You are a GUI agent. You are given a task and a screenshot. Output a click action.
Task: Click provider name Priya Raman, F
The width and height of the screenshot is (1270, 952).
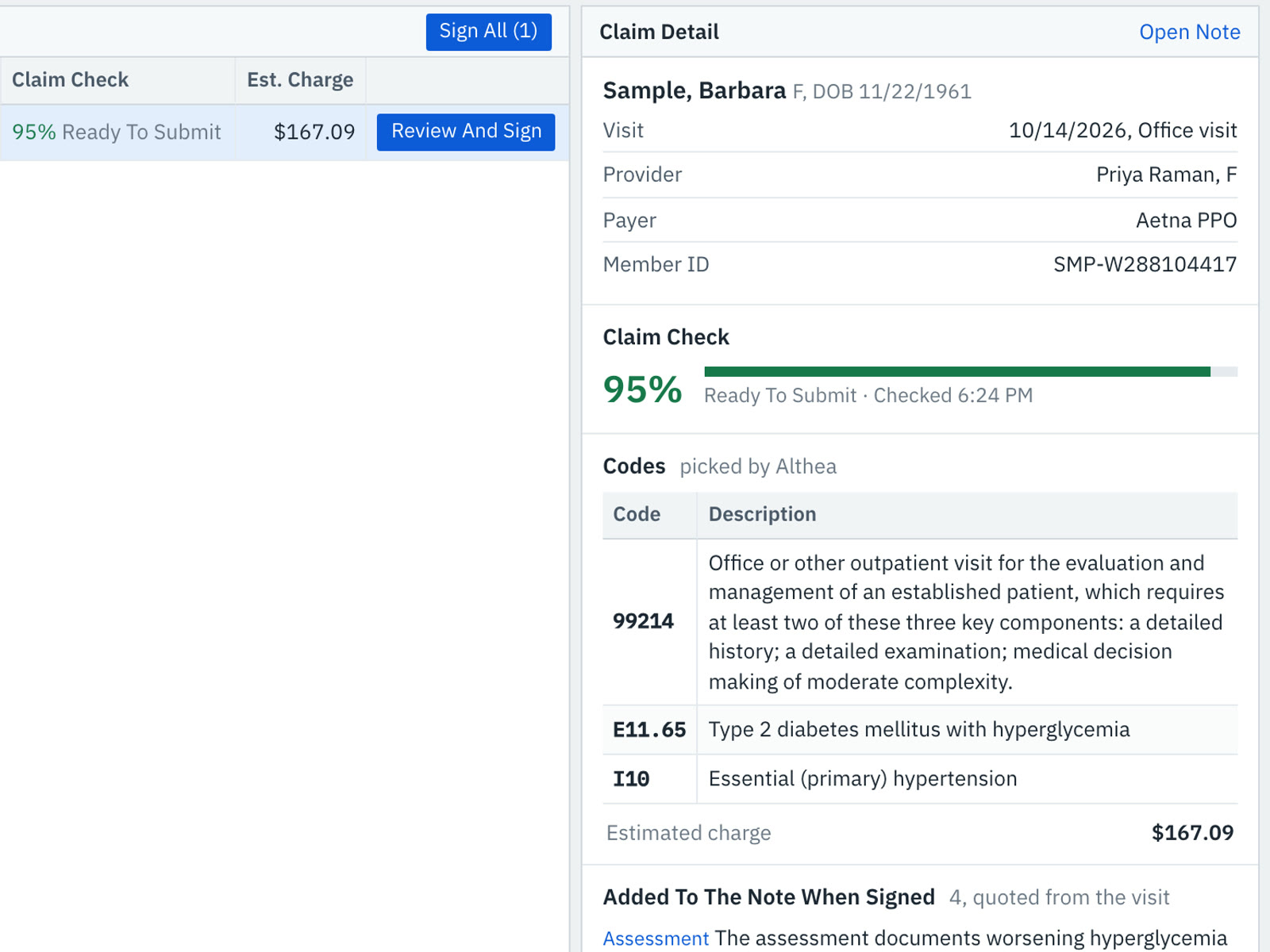pyautogui.click(x=1166, y=175)
